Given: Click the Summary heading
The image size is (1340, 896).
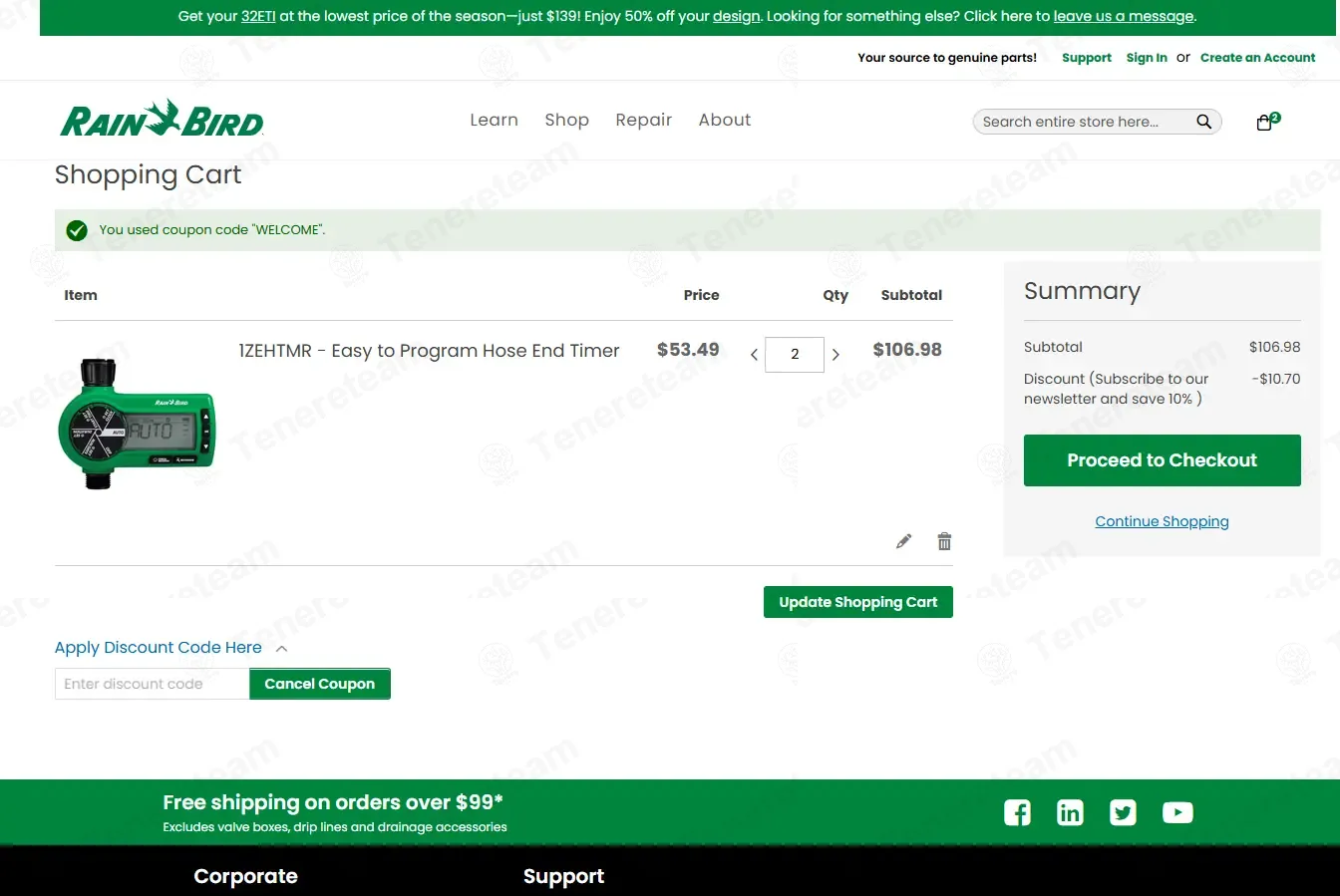Looking at the screenshot, I should pos(1082,291).
